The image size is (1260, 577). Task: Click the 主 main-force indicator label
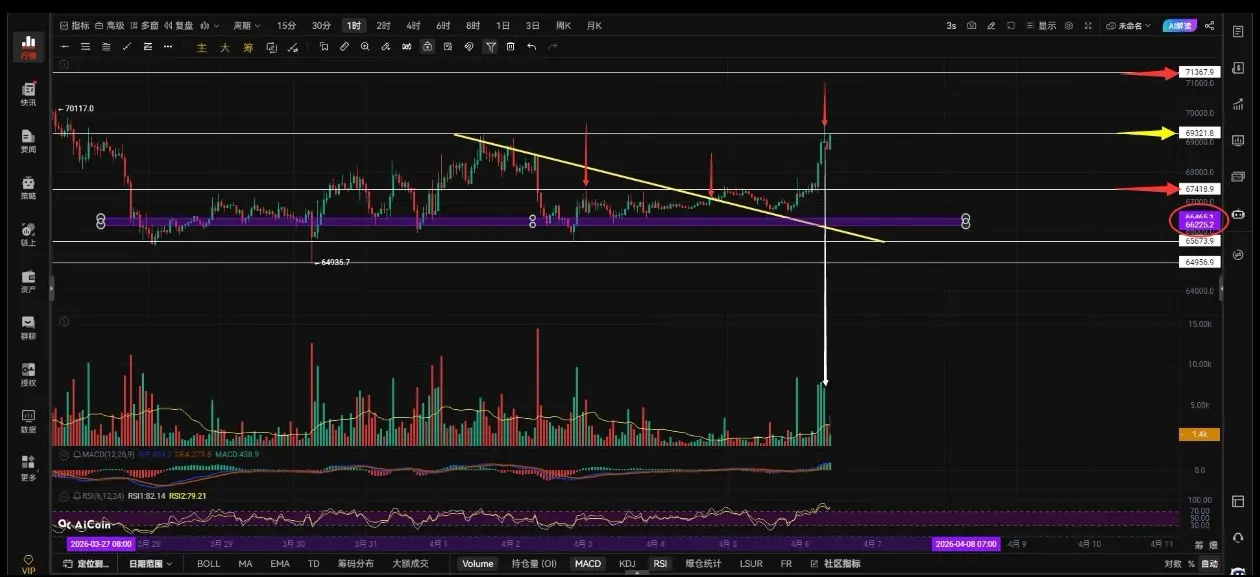pos(202,46)
